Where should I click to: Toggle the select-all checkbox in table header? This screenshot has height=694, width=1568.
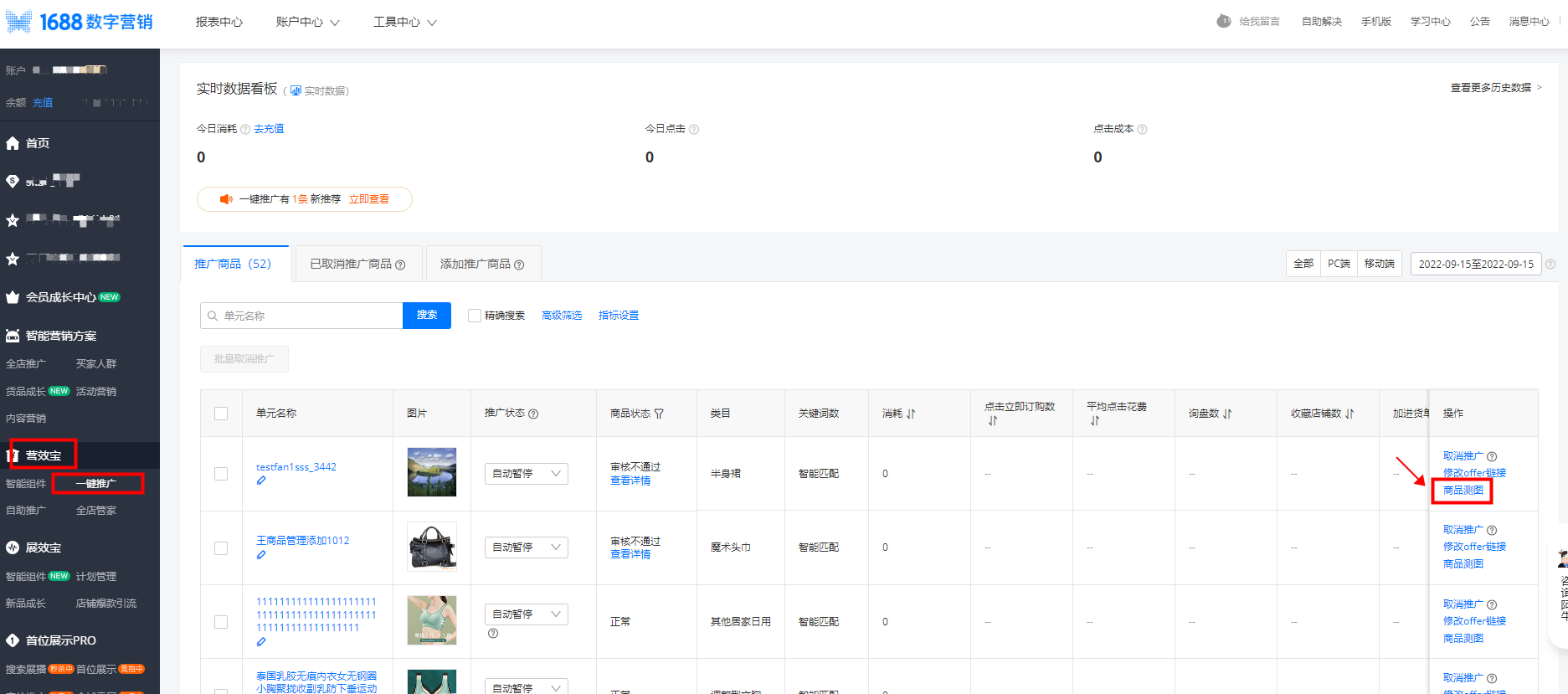221,414
